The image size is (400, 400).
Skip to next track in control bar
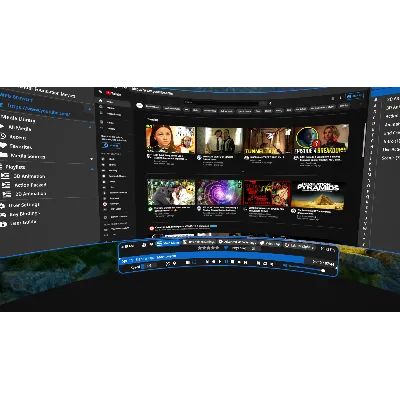coord(246,263)
